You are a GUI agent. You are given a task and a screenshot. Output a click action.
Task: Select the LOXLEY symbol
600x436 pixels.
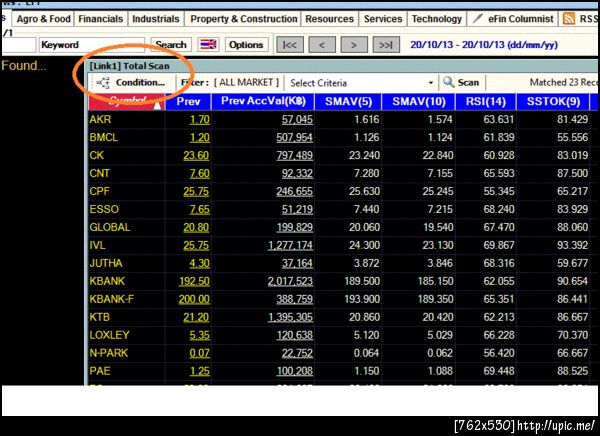click(109, 335)
